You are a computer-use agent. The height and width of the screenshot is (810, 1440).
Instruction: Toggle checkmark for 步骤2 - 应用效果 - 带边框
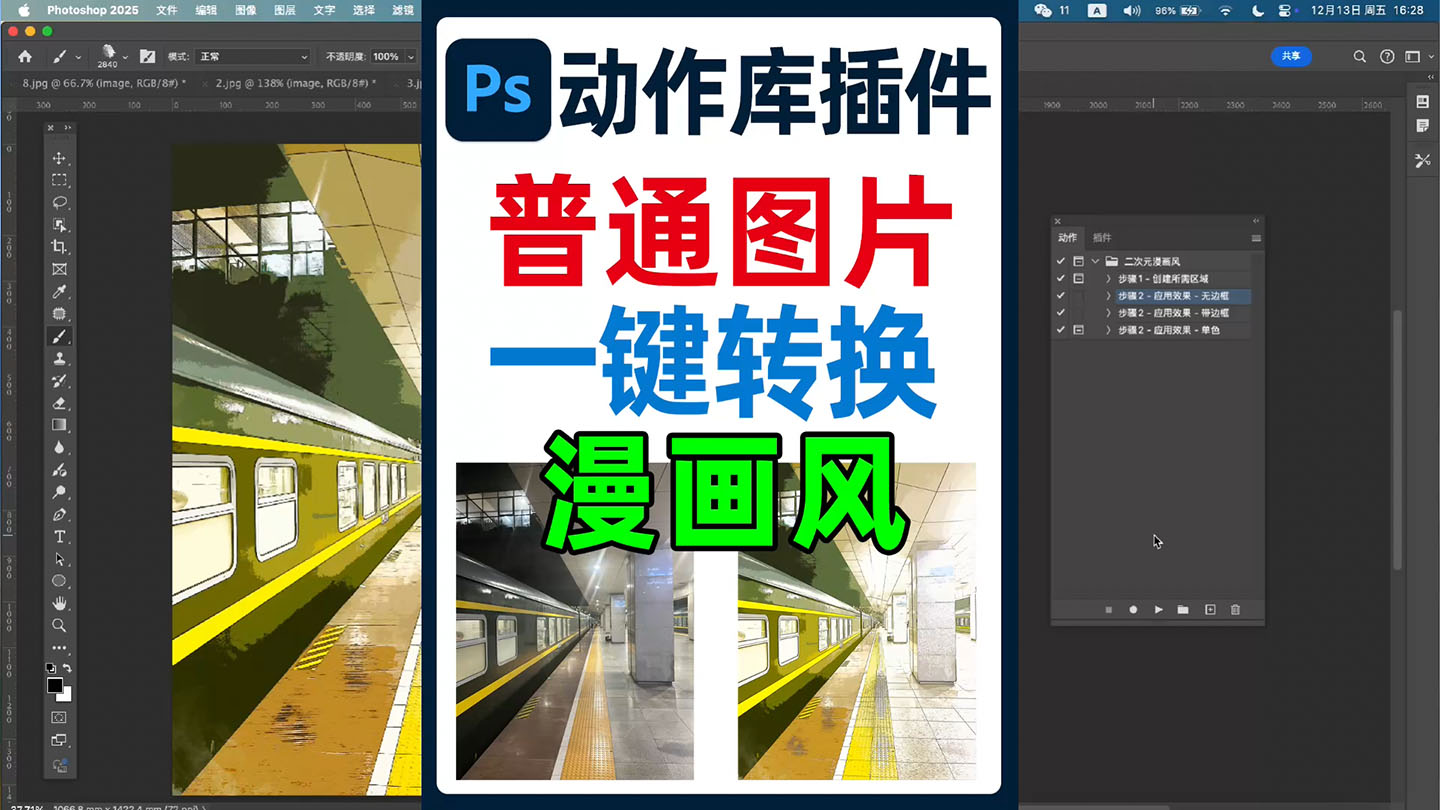click(1061, 313)
